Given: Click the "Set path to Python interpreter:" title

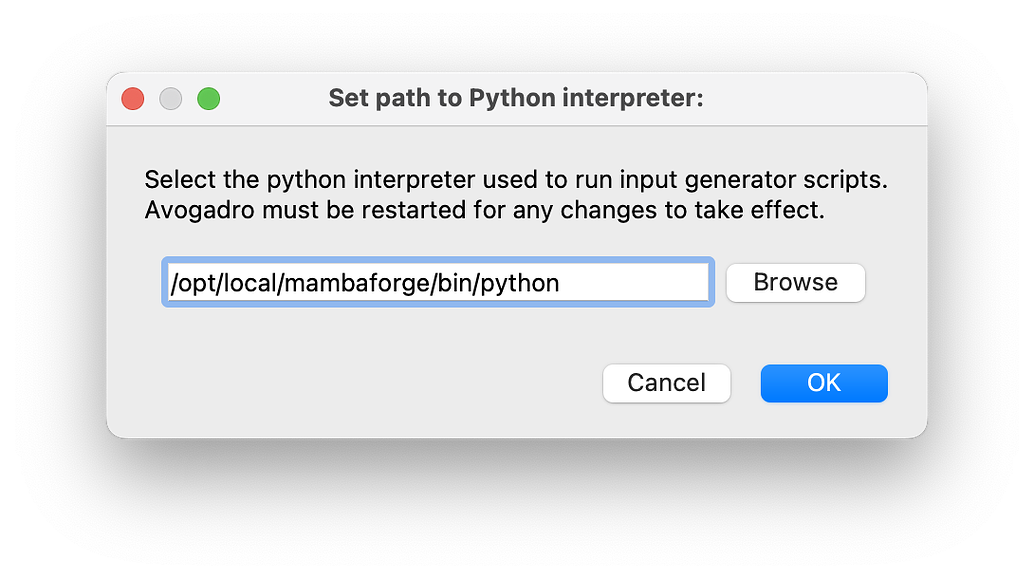Looking at the screenshot, I should (x=516, y=99).
